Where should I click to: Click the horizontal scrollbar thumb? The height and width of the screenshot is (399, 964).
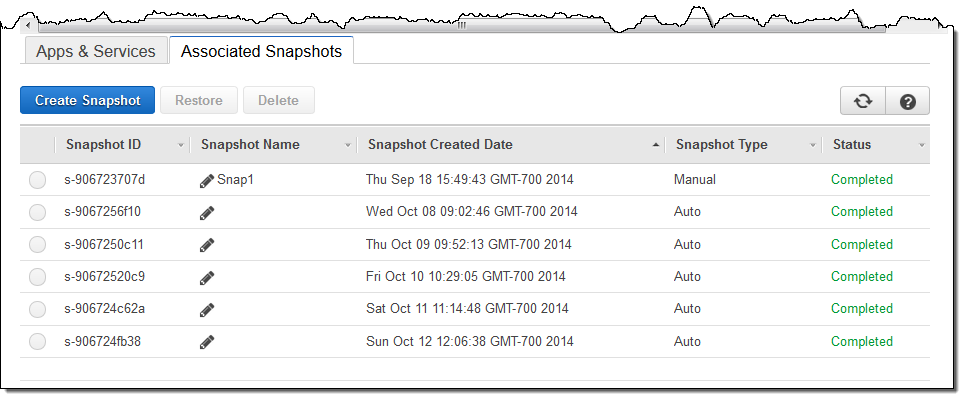461,26
